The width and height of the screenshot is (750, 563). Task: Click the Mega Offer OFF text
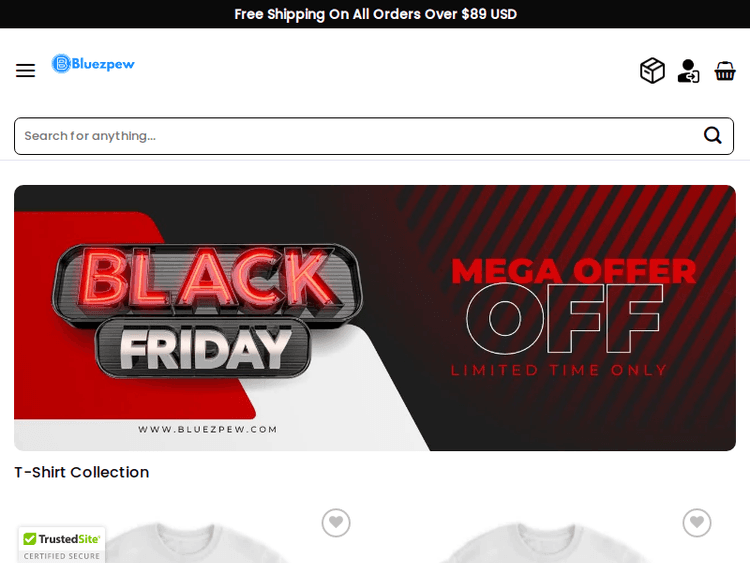point(574,305)
